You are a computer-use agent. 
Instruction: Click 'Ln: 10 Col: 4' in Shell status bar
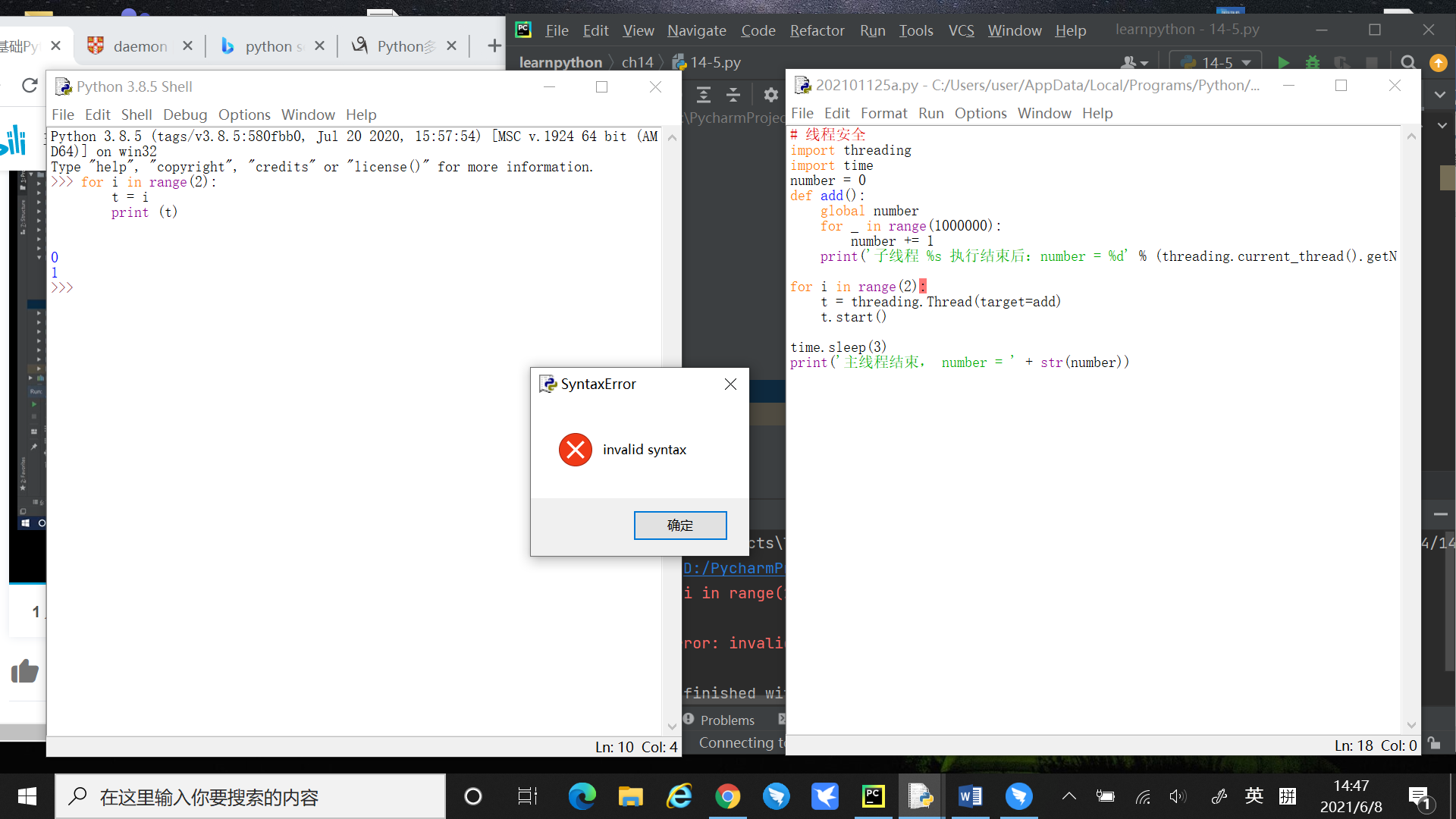point(636,747)
